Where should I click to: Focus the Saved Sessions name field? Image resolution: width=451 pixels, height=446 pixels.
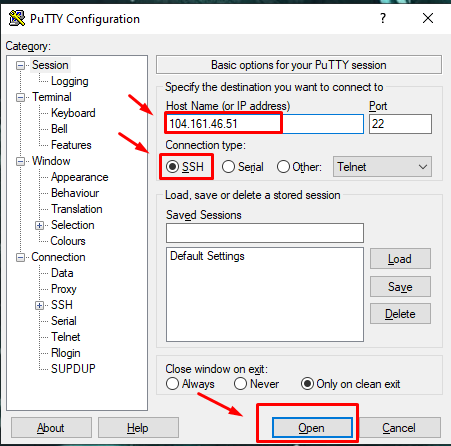point(265,233)
